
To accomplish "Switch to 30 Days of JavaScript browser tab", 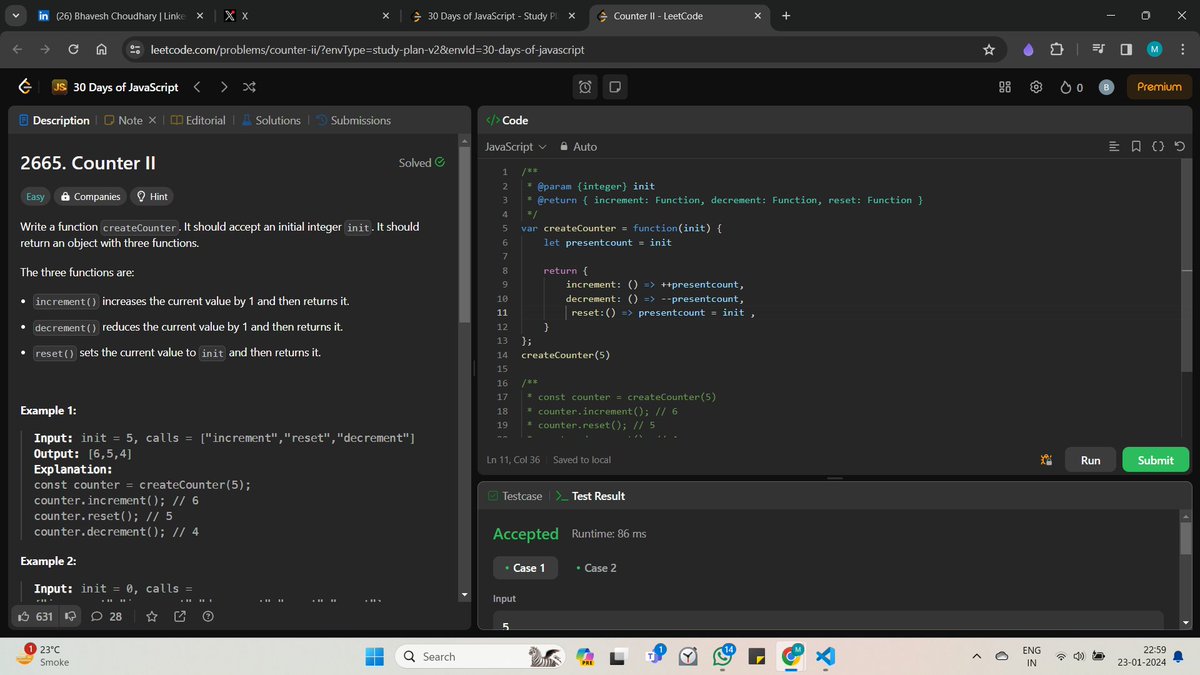I will pos(493,16).
